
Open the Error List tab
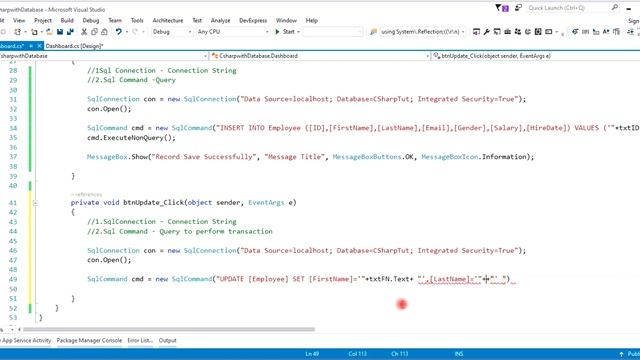(x=140, y=340)
